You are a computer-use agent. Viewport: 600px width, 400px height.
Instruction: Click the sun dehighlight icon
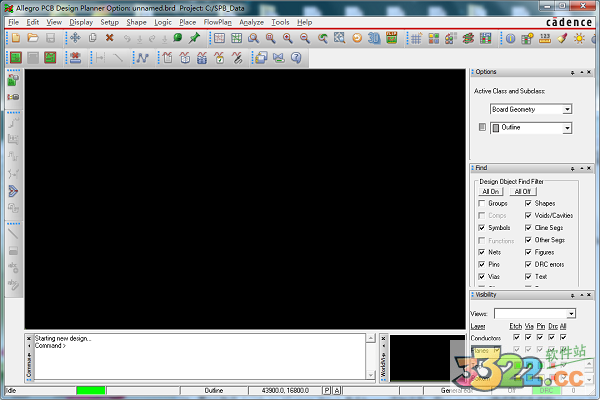[579, 38]
